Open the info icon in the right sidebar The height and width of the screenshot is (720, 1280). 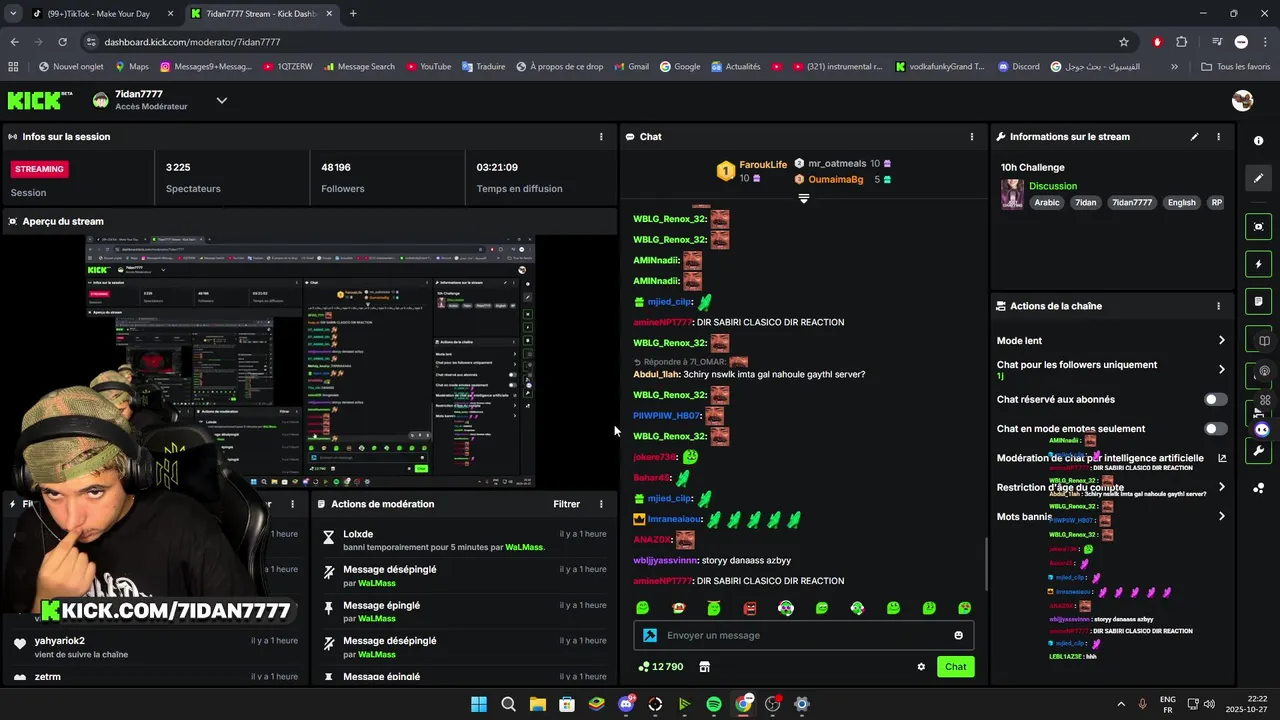1259,141
